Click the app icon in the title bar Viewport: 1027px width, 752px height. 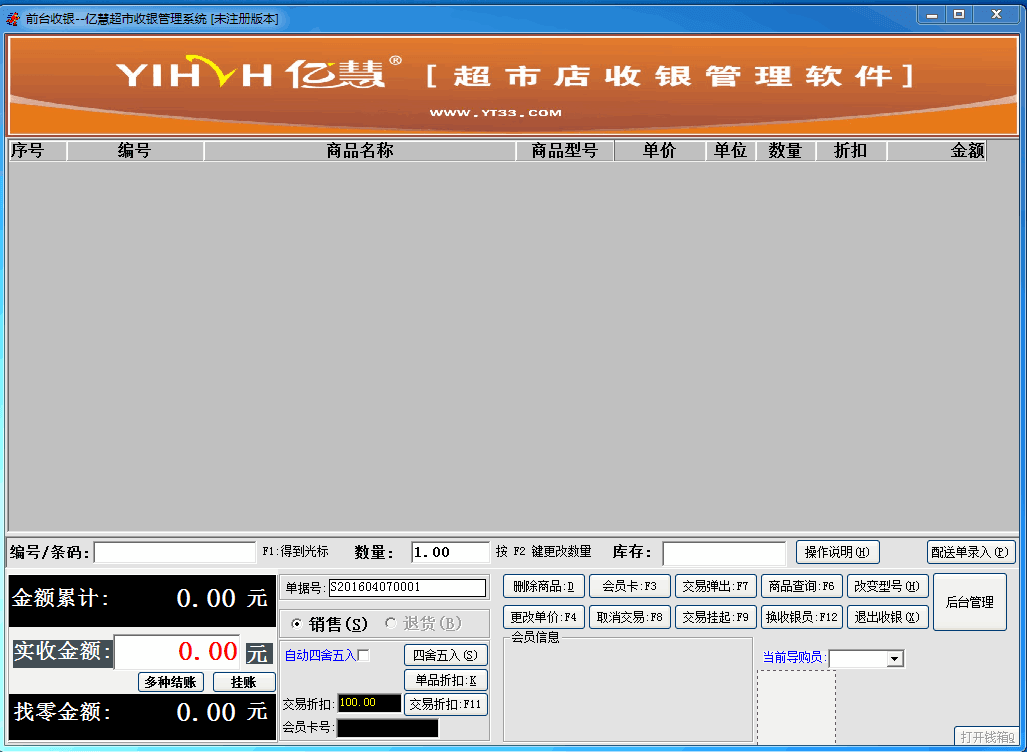click(13, 18)
